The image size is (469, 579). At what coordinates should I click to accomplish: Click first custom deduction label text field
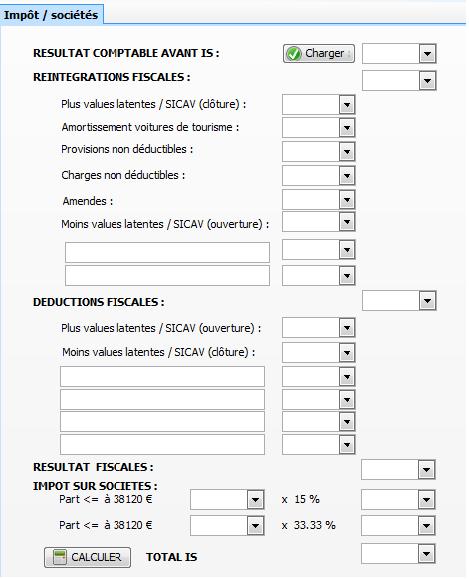click(x=162, y=376)
